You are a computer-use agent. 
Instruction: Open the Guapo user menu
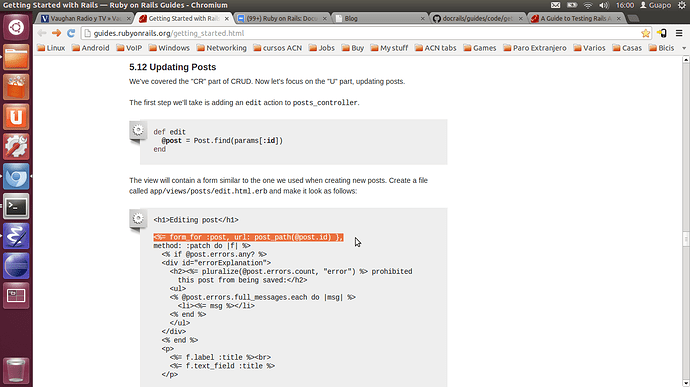(656, 5)
